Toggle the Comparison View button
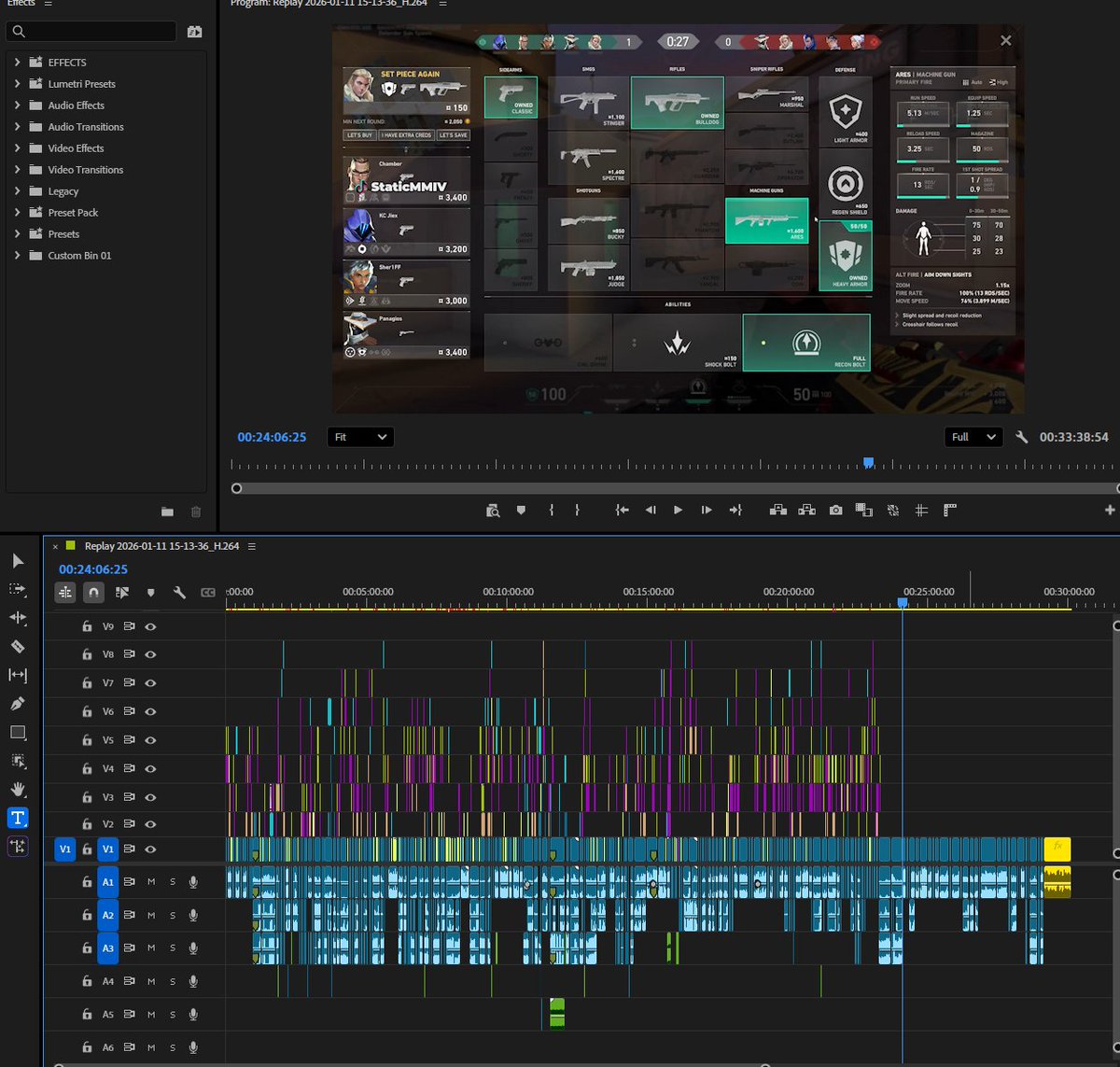The width and height of the screenshot is (1120, 1067). [863, 510]
